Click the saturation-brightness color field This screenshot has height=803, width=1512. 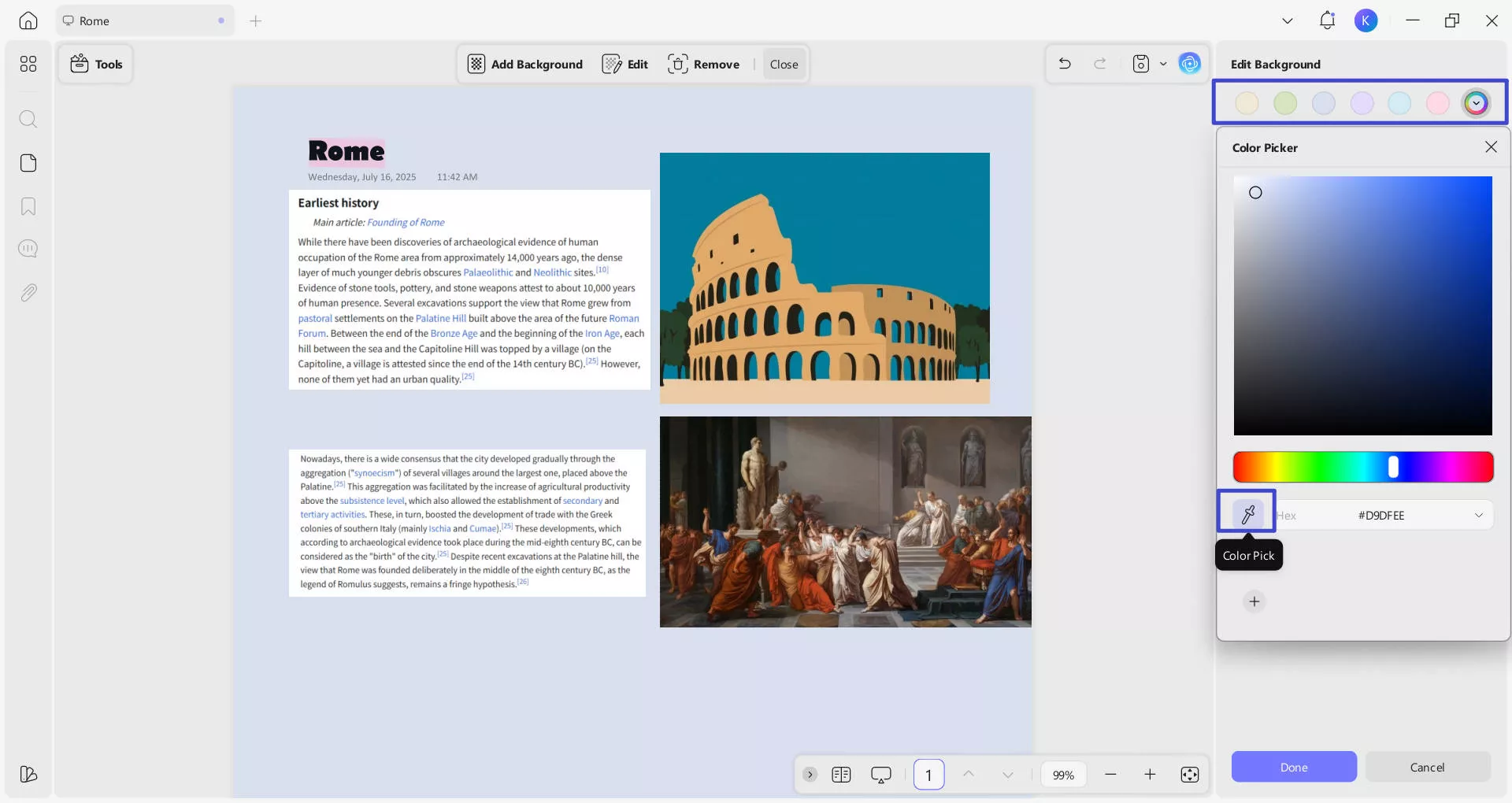1362,305
